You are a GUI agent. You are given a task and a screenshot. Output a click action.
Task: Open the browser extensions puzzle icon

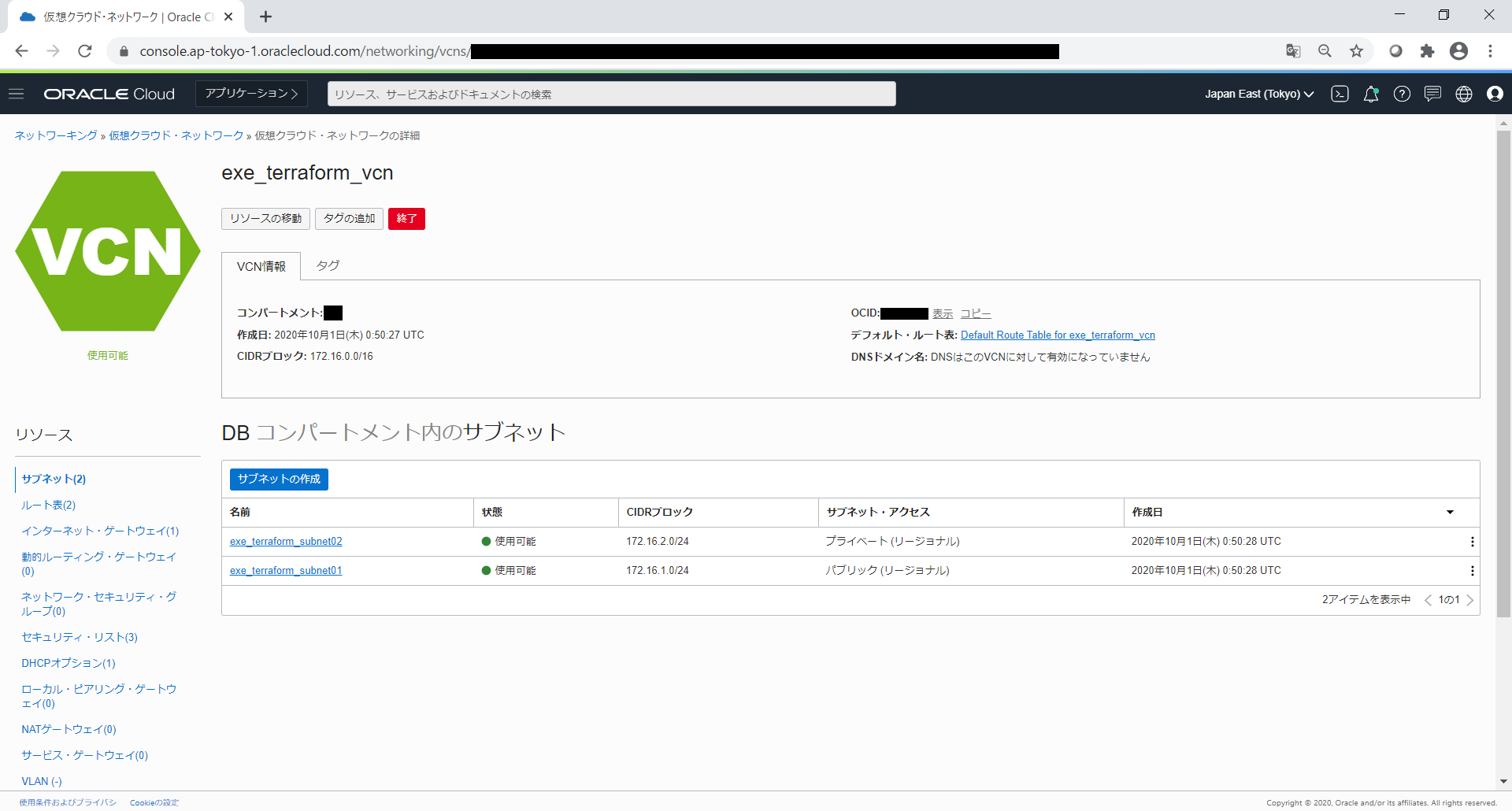(1427, 51)
